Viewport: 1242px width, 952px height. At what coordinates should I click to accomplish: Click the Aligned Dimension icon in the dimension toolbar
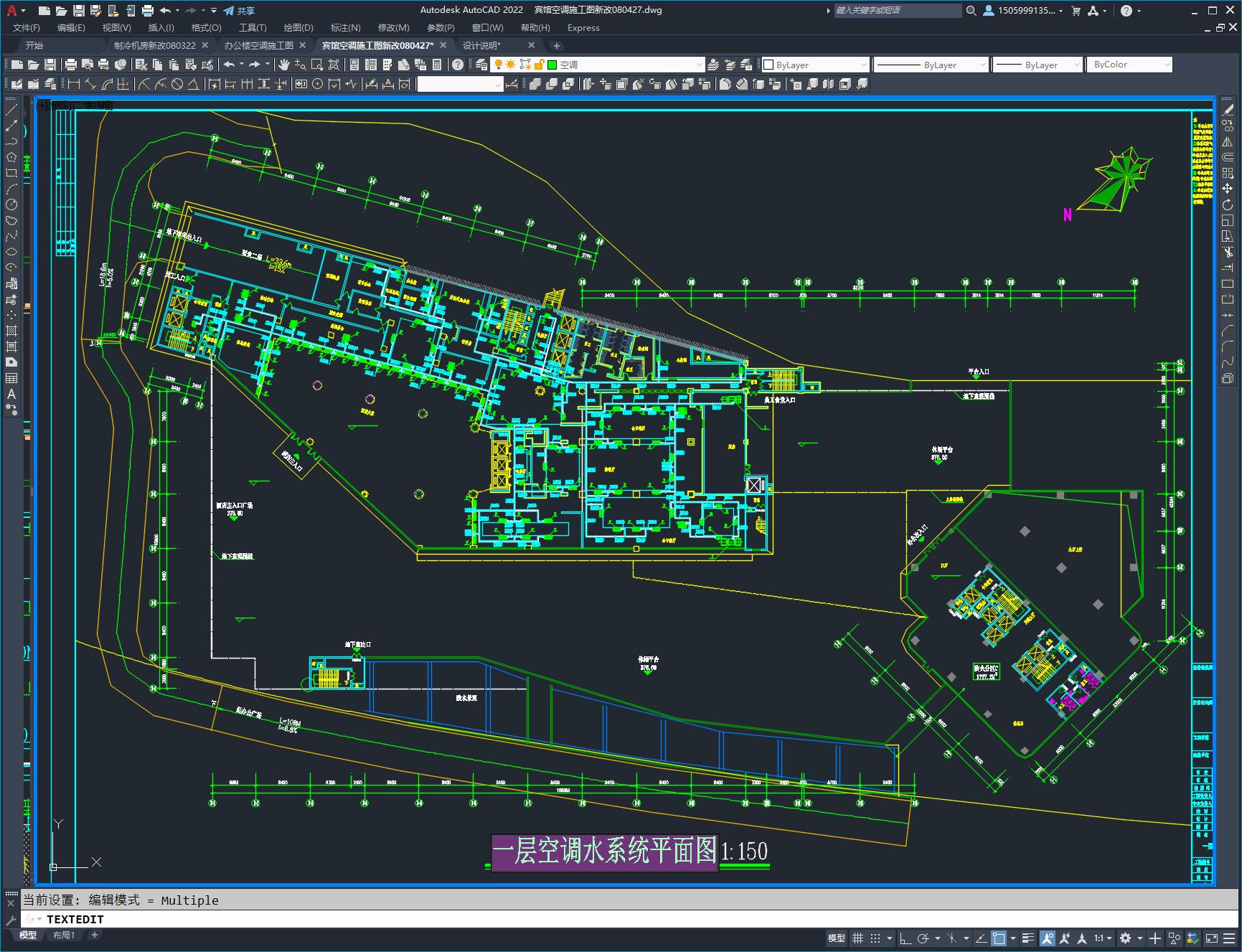pyautogui.click(x=90, y=84)
